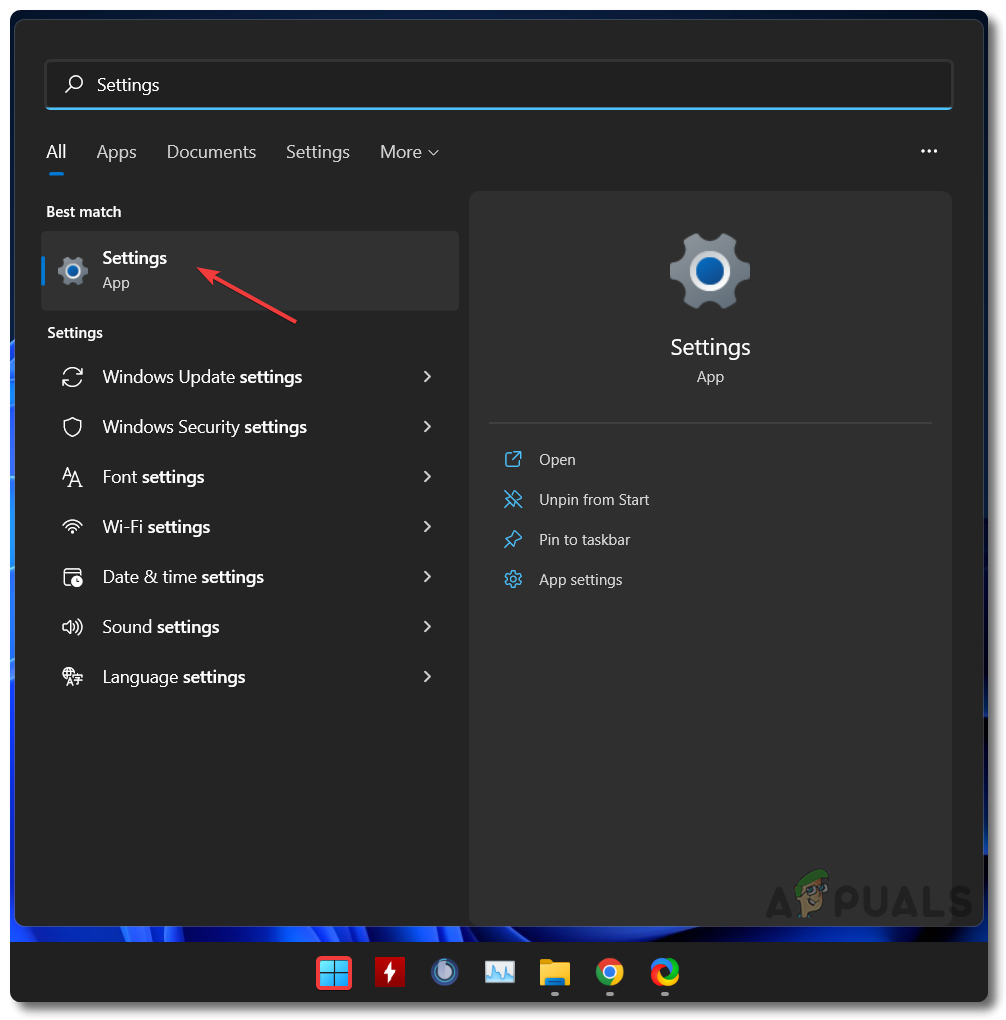Select Date & time settings result

point(250,577)
